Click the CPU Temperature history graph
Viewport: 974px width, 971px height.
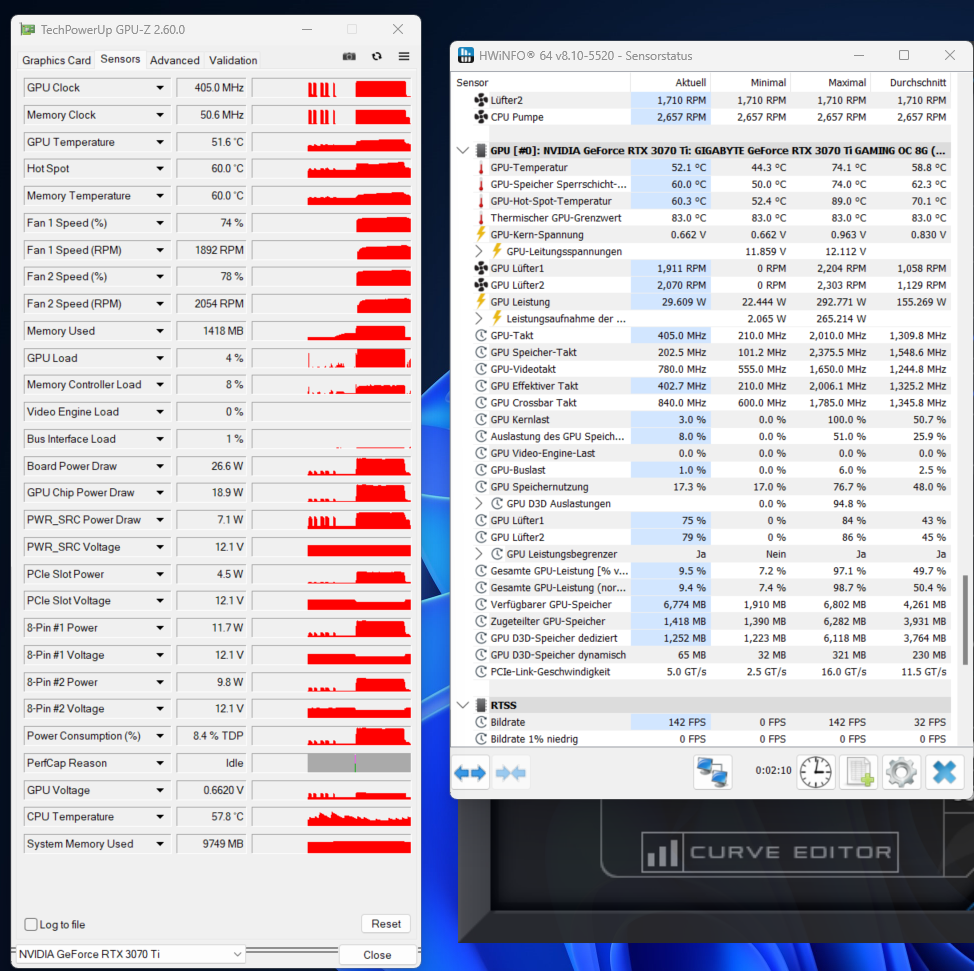click(x=331, y=817)
